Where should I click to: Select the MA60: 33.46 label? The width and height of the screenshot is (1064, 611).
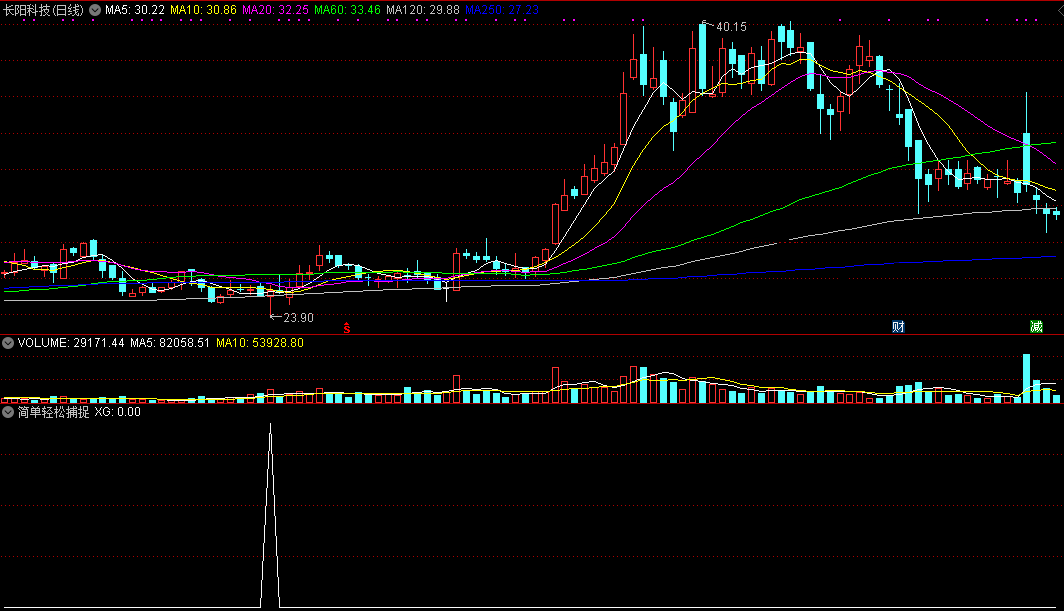(347, 10)
